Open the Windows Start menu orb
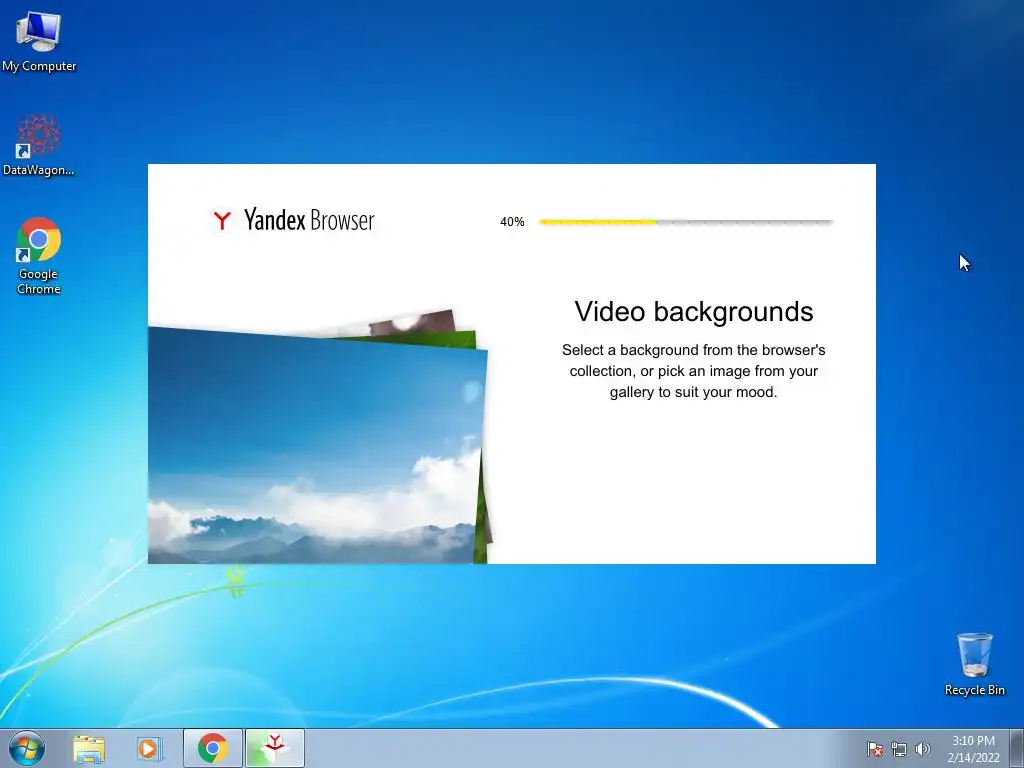 pyautogui.click(x=27, y=748)
